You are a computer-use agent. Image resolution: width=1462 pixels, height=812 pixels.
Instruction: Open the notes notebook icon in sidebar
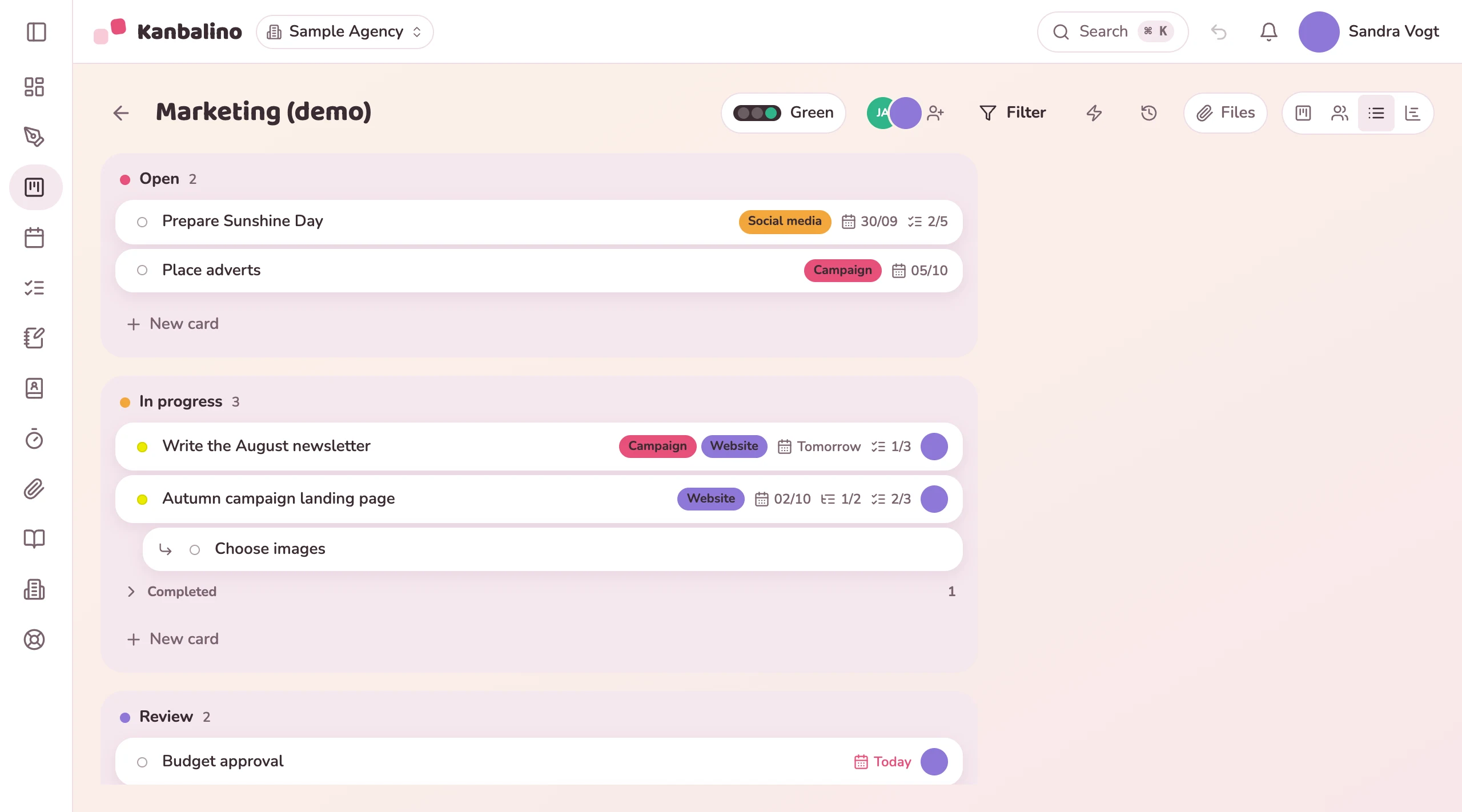pyautogui.click(x=34, y=338)
